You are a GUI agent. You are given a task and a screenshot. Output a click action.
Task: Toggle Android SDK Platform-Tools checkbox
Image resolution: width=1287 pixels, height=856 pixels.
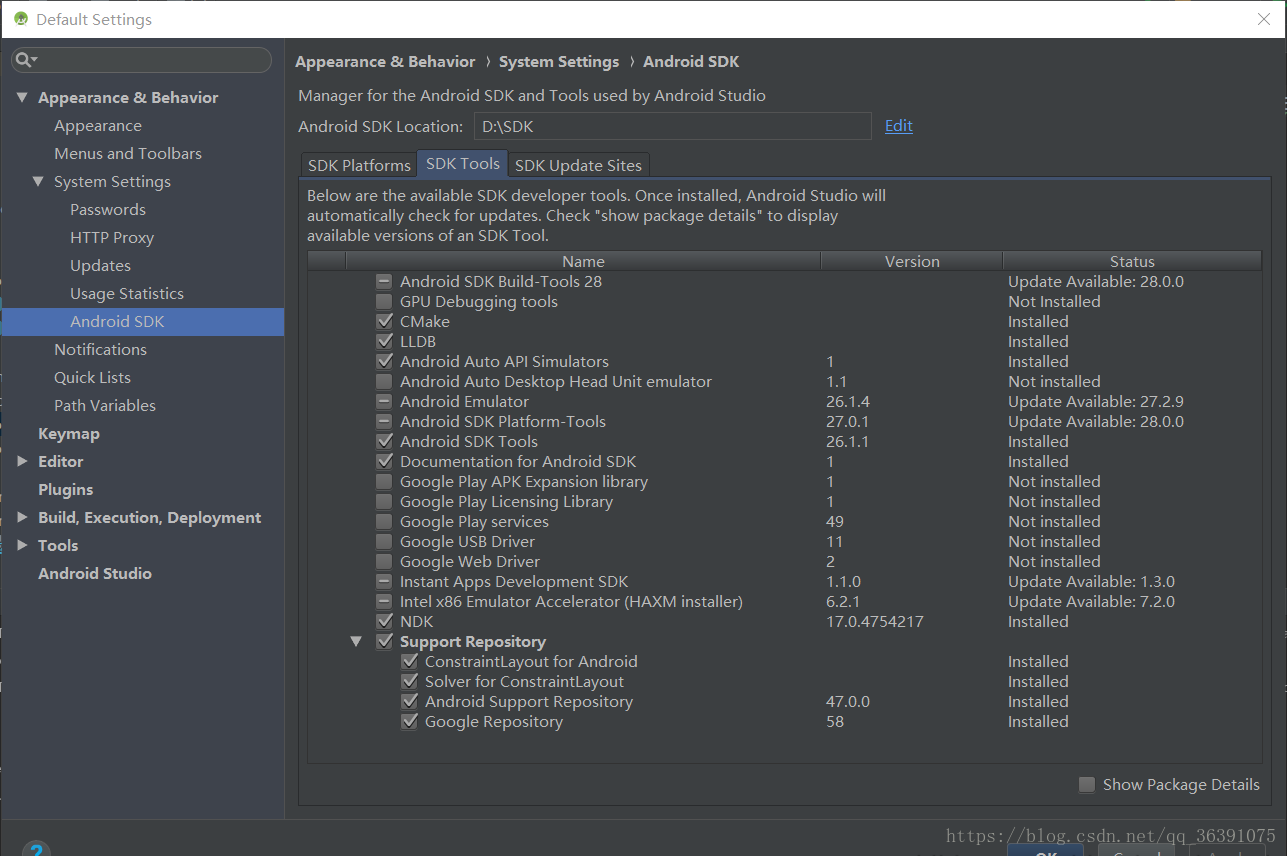coord(384,422)
